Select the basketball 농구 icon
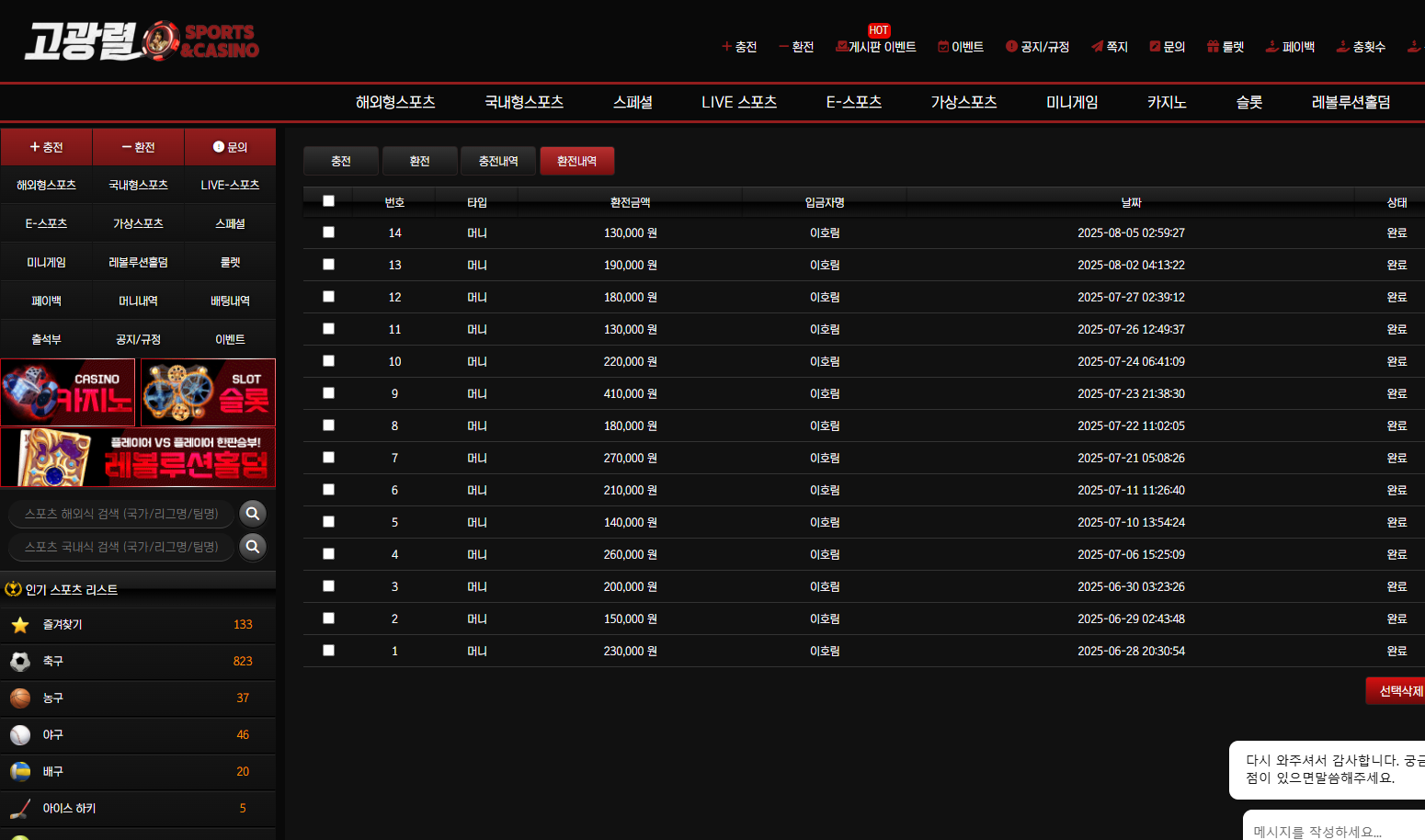This screenshot has height=840, width=1425. coord(20,698)
